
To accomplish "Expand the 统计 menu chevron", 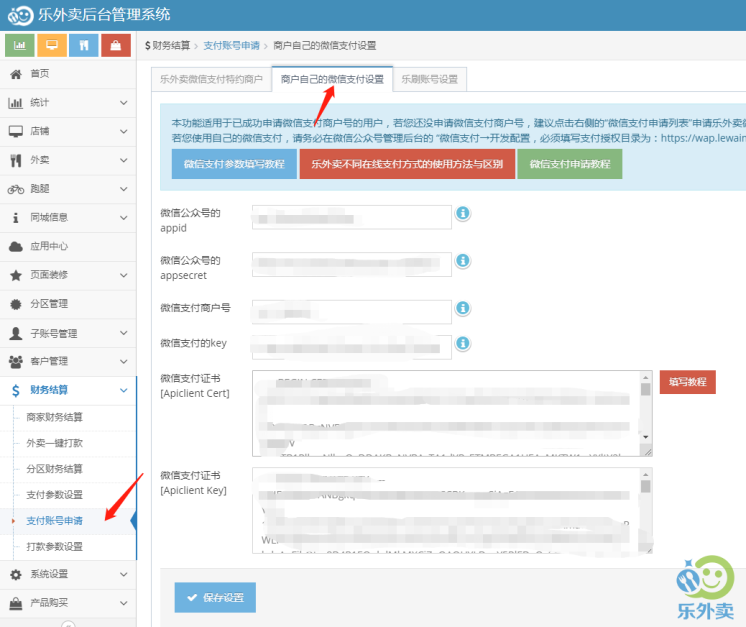I will click(124, 103).
